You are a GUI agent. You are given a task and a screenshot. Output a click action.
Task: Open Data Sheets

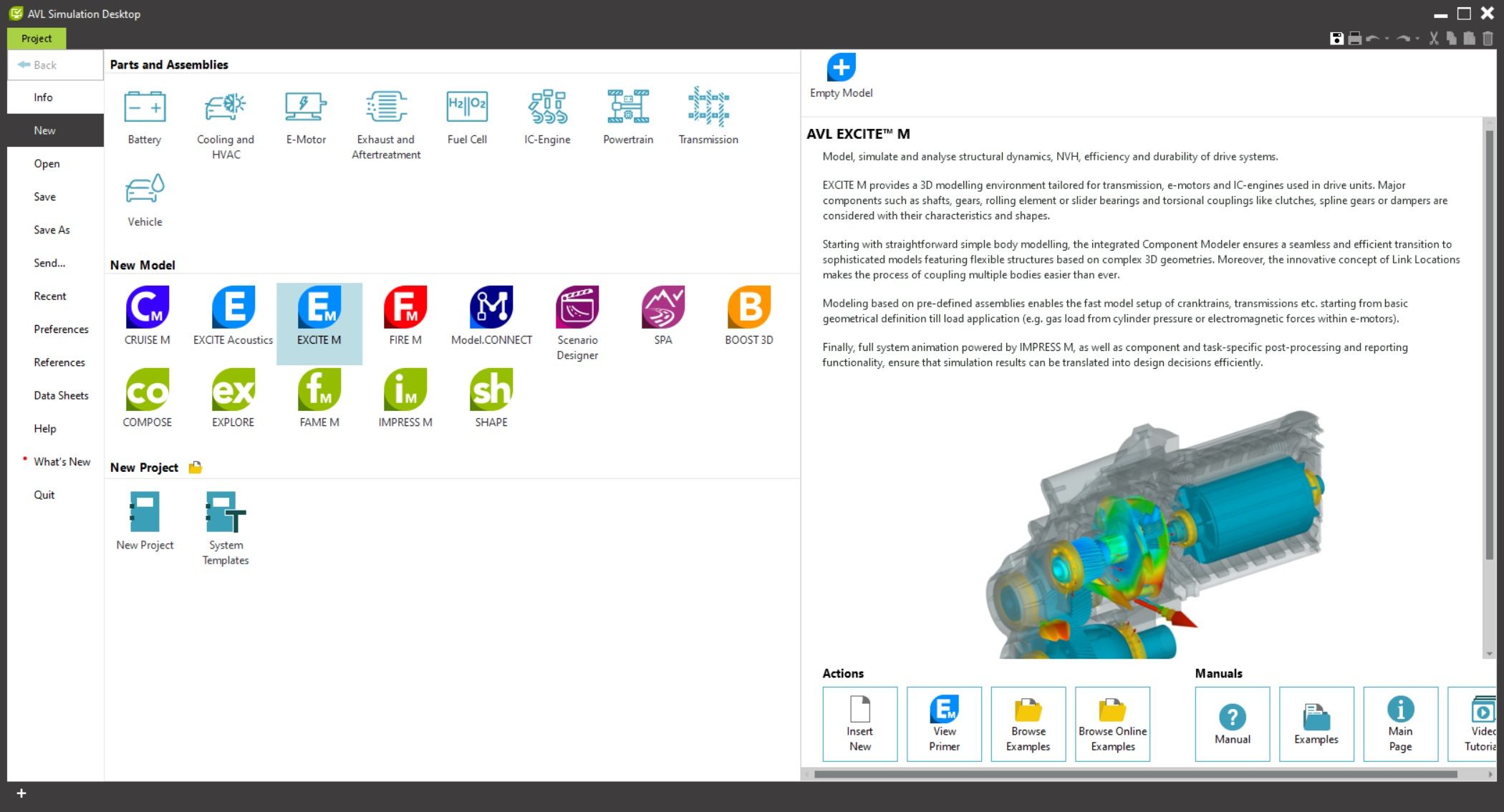click(x=55, y=395)
